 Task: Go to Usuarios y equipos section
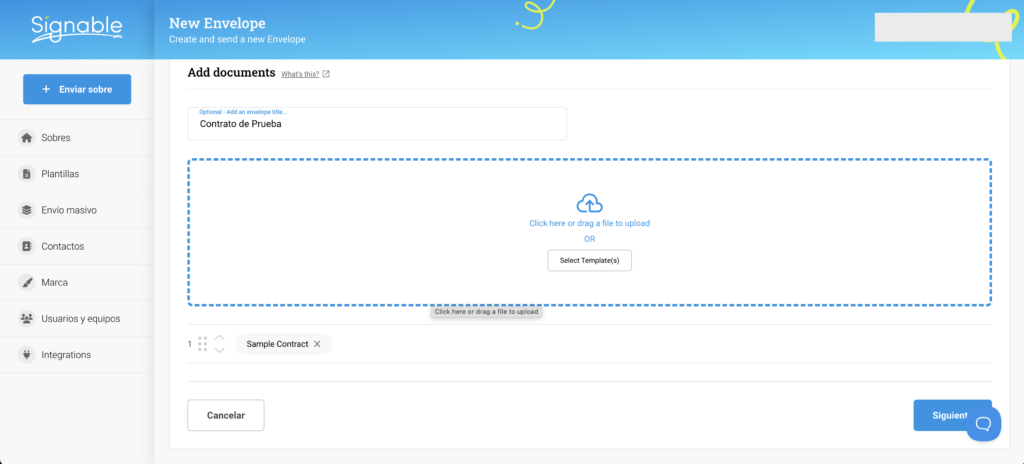tap(80, 319)
